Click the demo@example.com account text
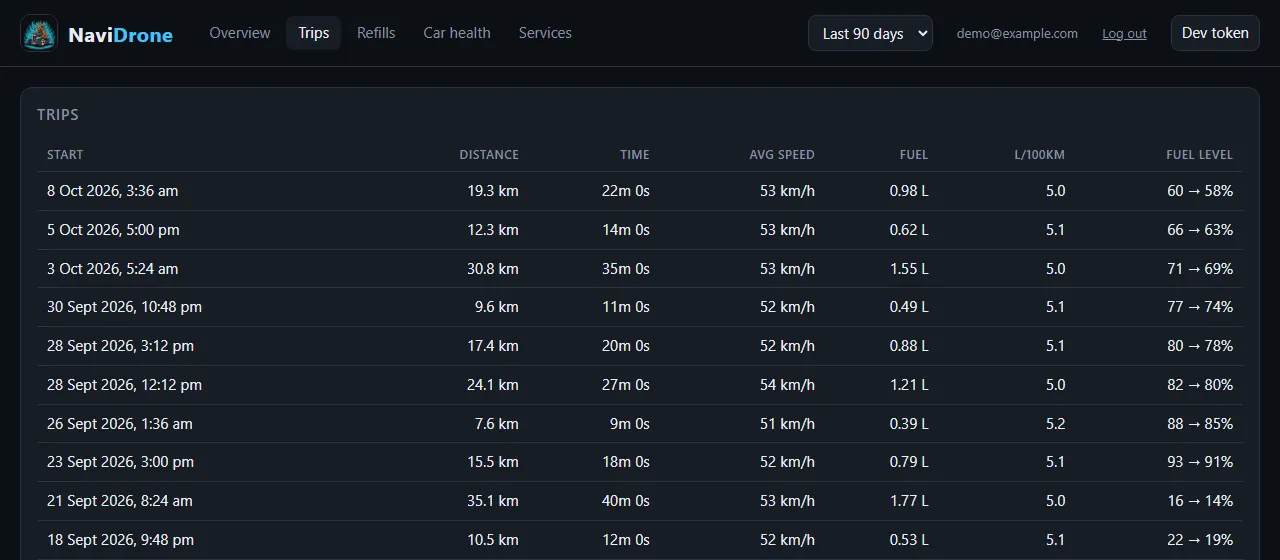1280x560 pixels. (x=1017, y=33)
